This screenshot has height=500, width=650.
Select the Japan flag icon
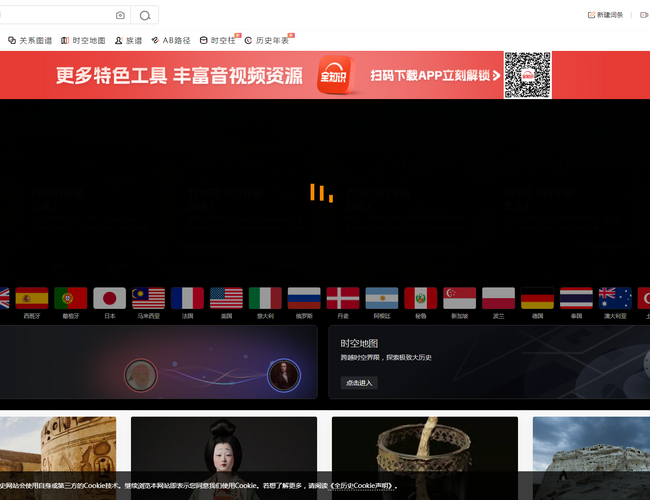coord(110,298)
